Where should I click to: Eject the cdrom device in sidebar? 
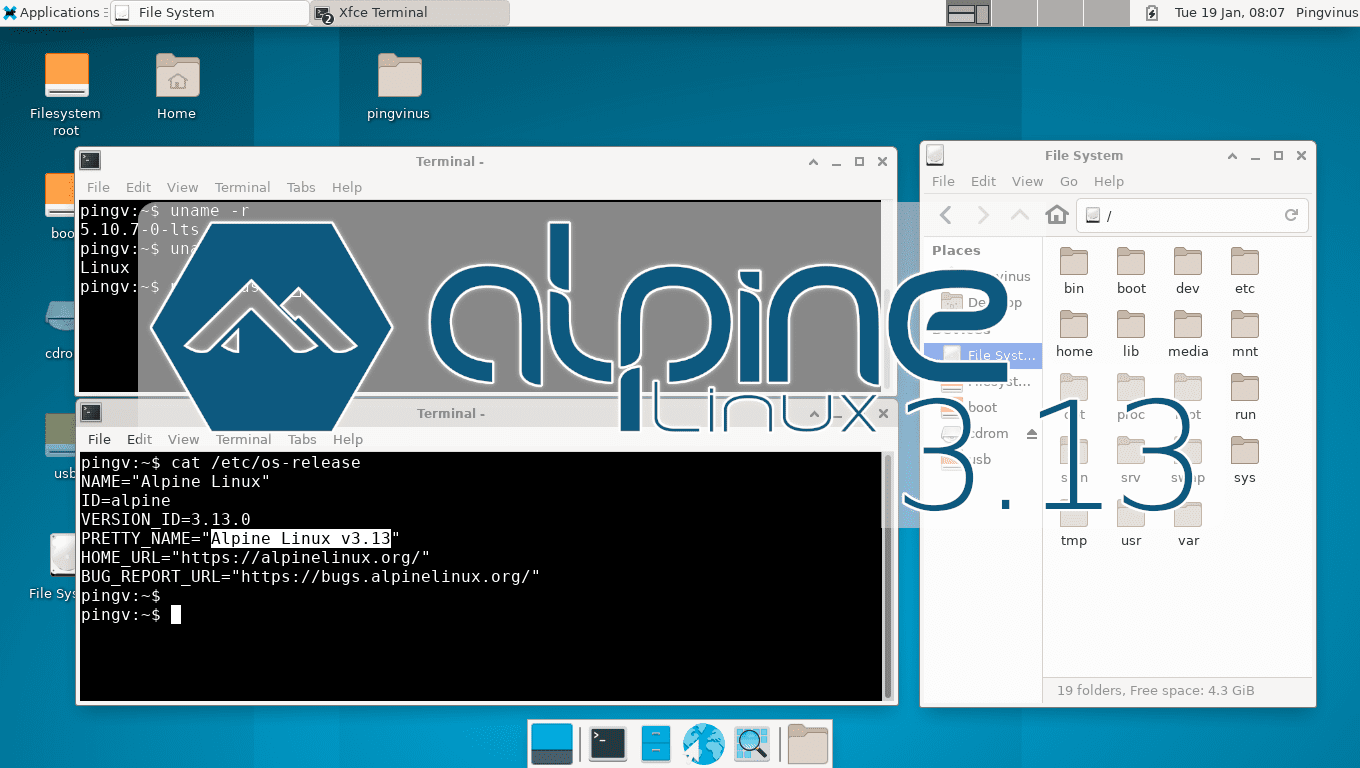point(1031,434)
